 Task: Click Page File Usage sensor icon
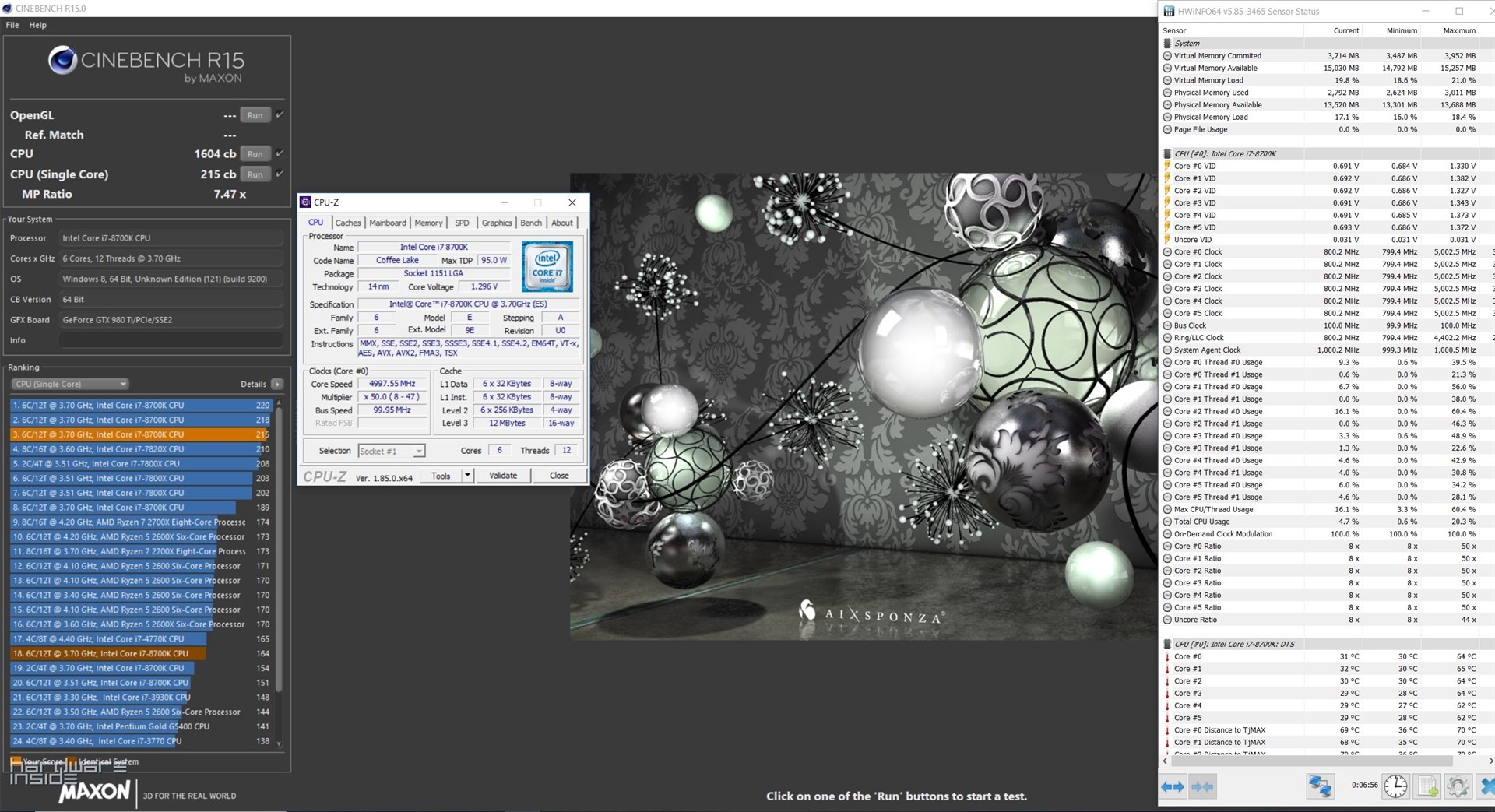point(1167,129)
